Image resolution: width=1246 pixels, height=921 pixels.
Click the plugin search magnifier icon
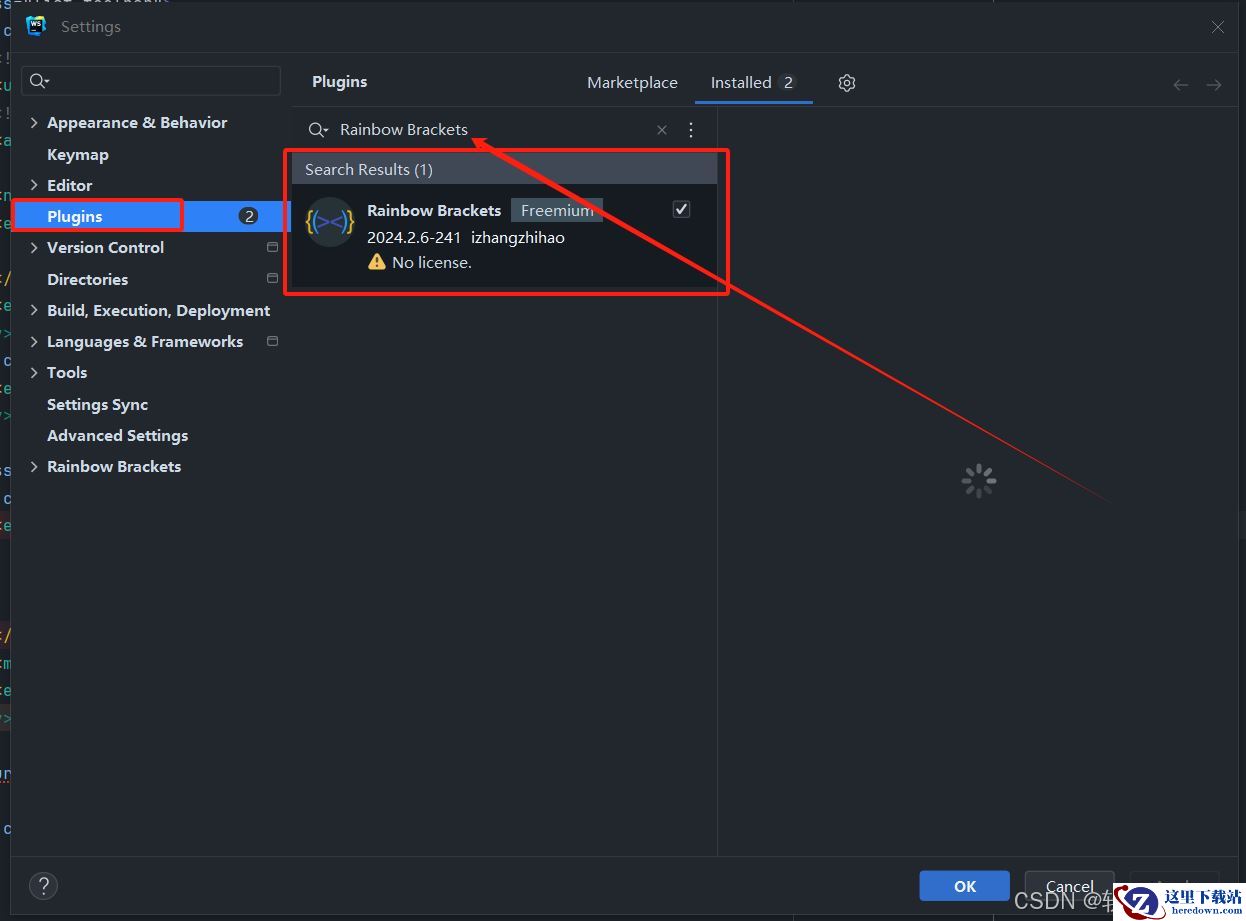click(x=318, y=130)
